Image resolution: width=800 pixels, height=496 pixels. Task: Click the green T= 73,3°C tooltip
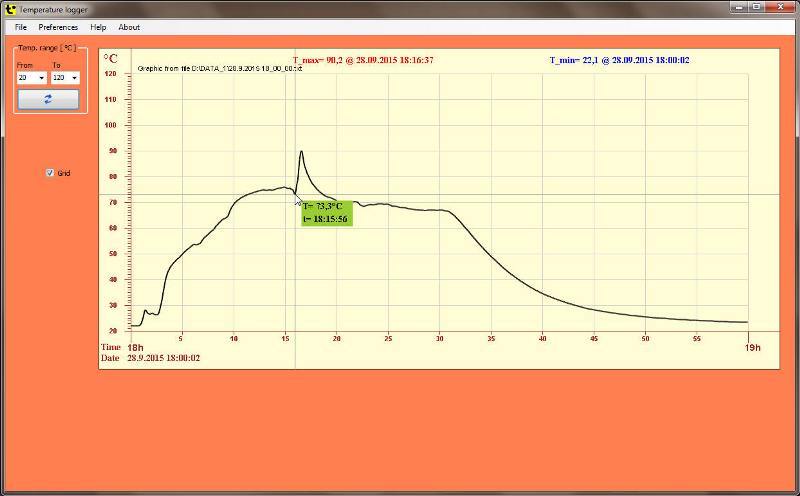click(x=327, y=213)
